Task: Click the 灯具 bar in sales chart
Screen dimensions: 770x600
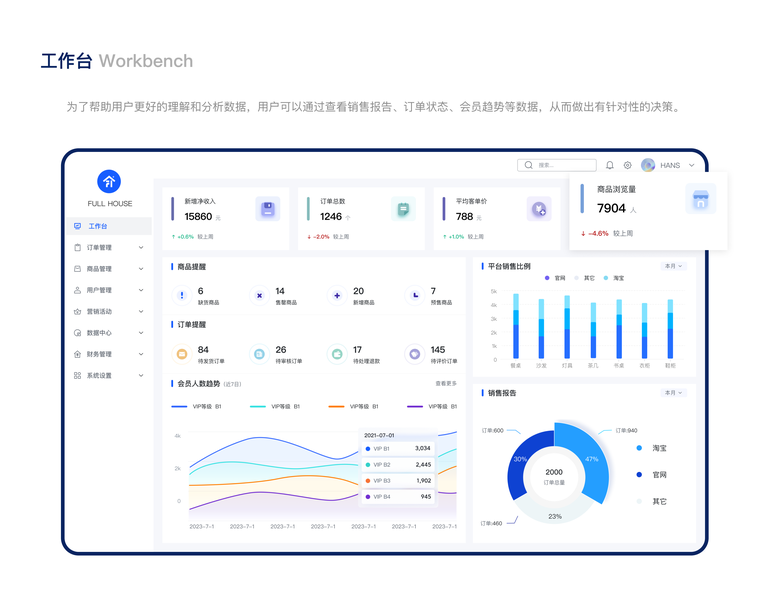Action: point(567,327)
